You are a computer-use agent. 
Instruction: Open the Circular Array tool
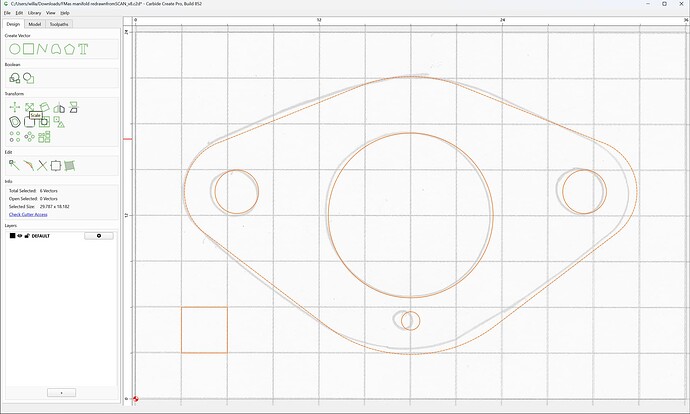coord(29,137)
